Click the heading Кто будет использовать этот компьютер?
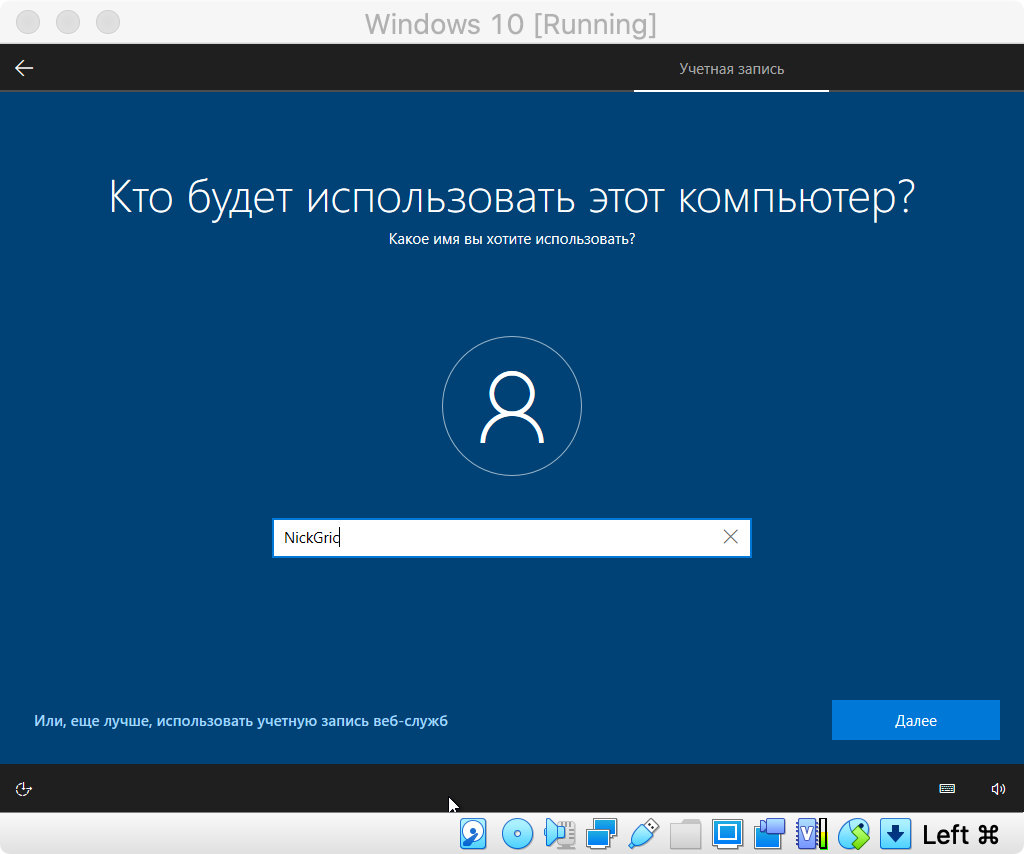The image size is (1024, 854). point(512,196)
